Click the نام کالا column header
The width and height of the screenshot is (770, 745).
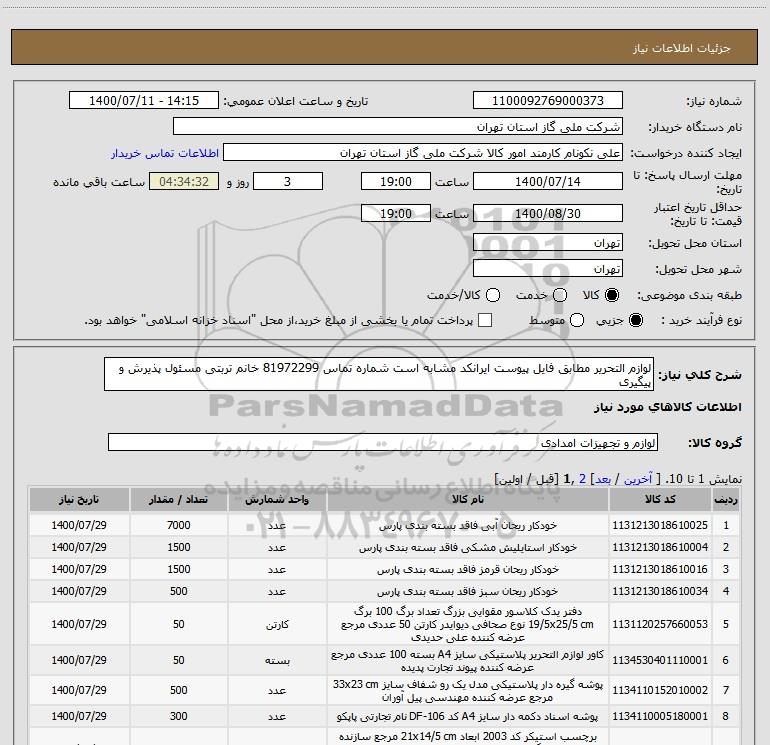point(468,499)
